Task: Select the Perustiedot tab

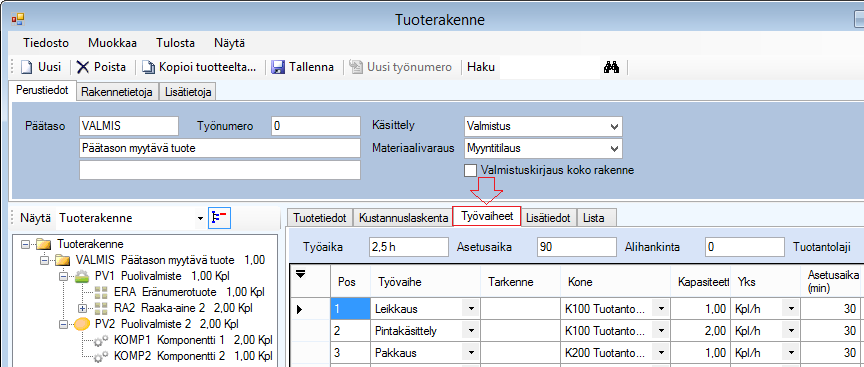Action: [42, 91]
